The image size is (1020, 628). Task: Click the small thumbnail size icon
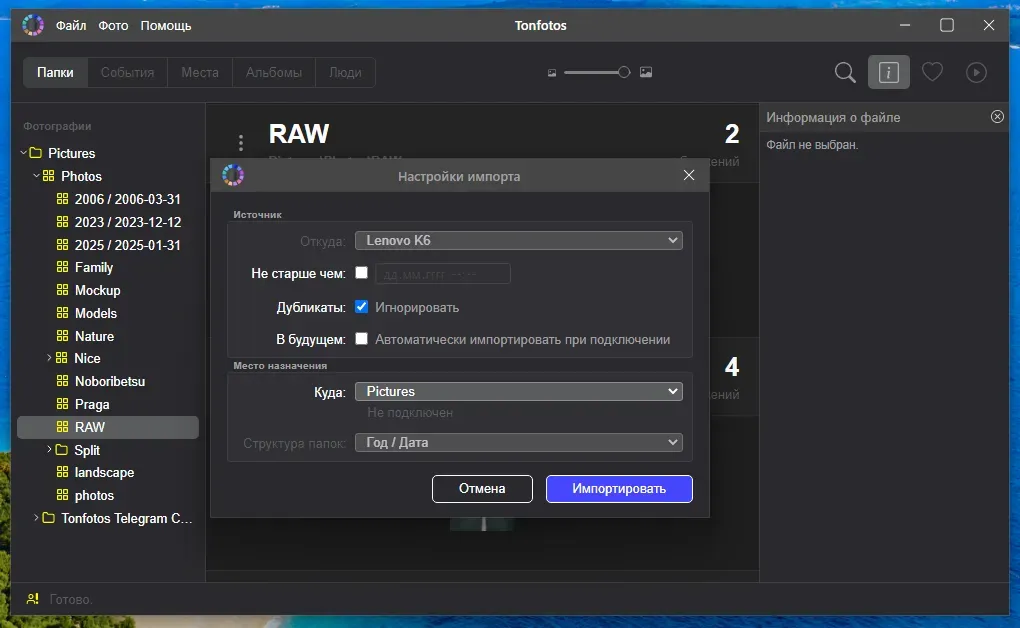click(551, 72)
